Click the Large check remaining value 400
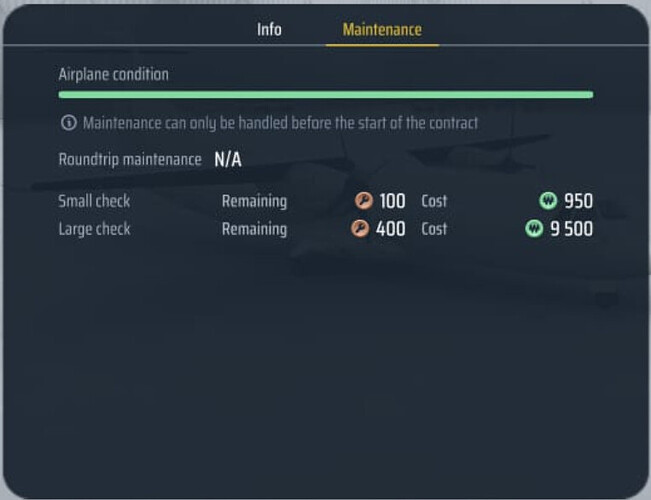The image size is (651, 500). point(391,229)
